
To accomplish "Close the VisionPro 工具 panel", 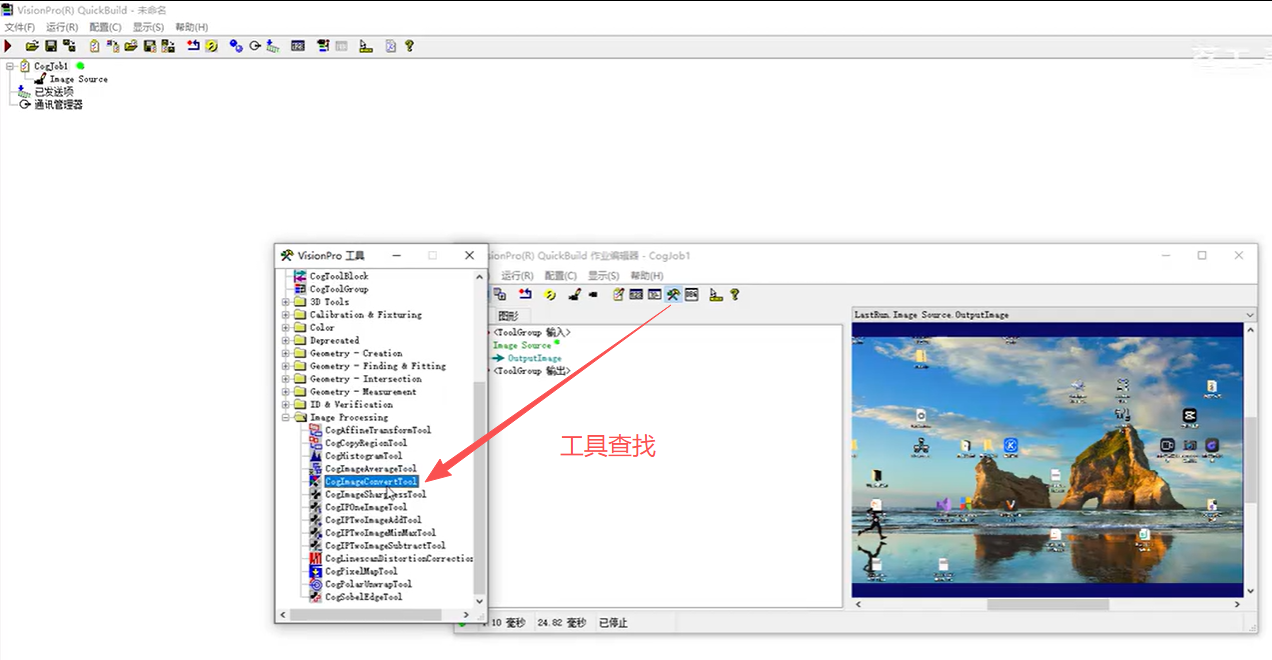I will click(469, 255).
